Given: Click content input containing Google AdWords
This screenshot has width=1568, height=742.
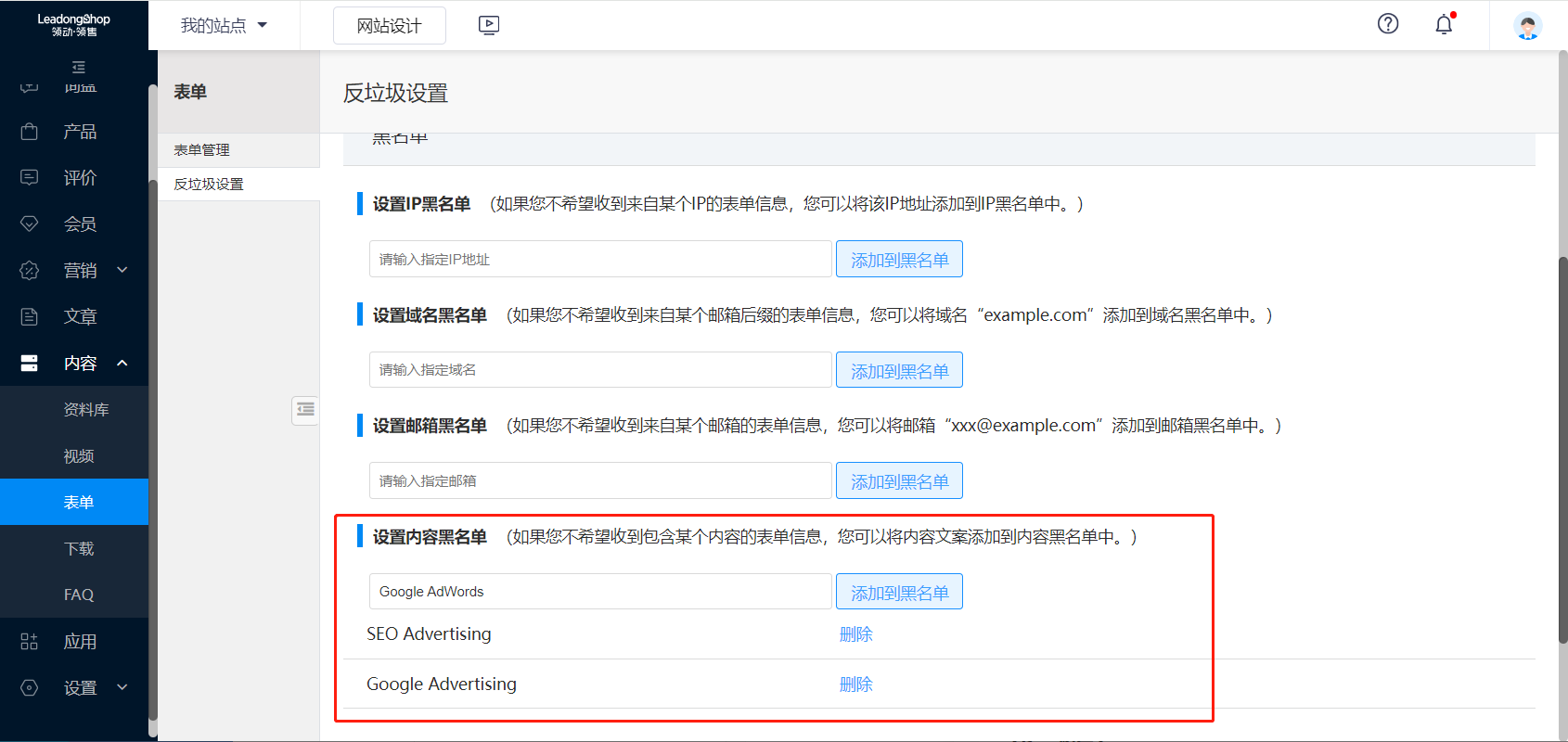Looking at the screenshot, I should coord(600,591).
